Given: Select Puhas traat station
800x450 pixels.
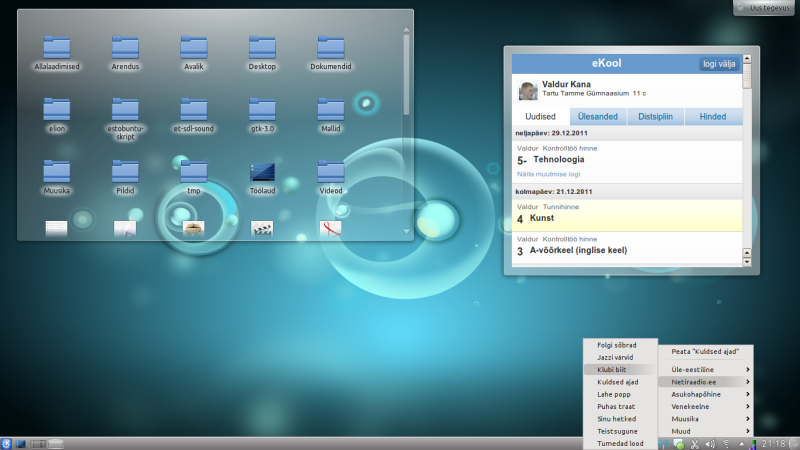Looking at the screenshot, I should pos(620,406).
